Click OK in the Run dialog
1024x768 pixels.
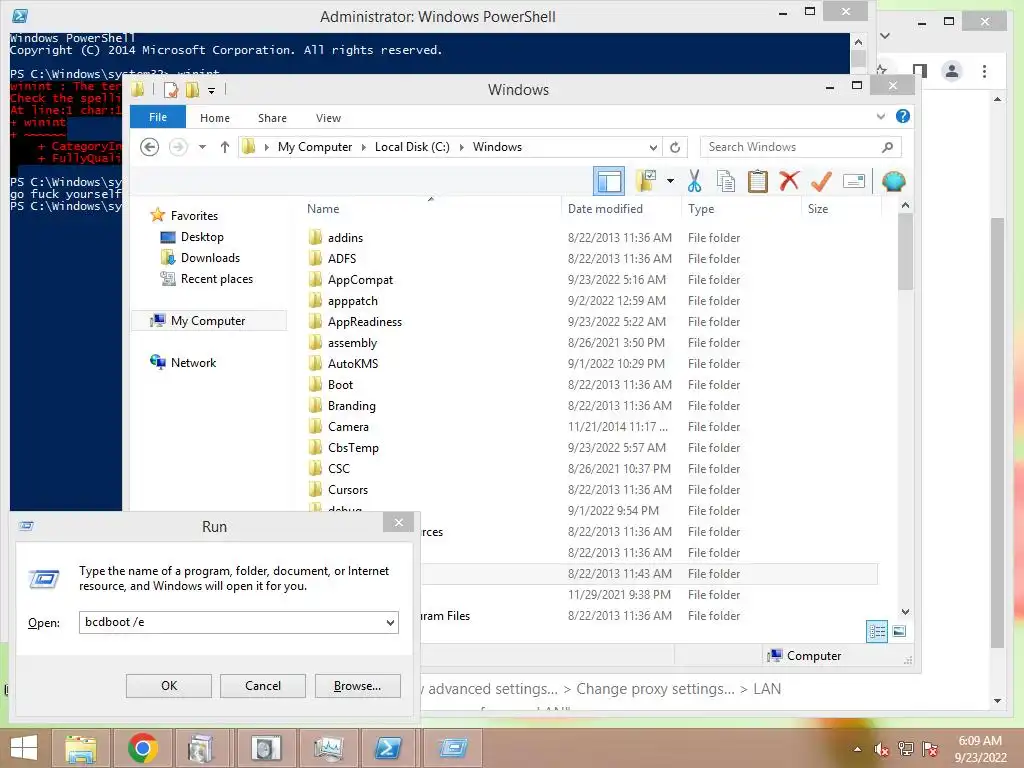169,686
